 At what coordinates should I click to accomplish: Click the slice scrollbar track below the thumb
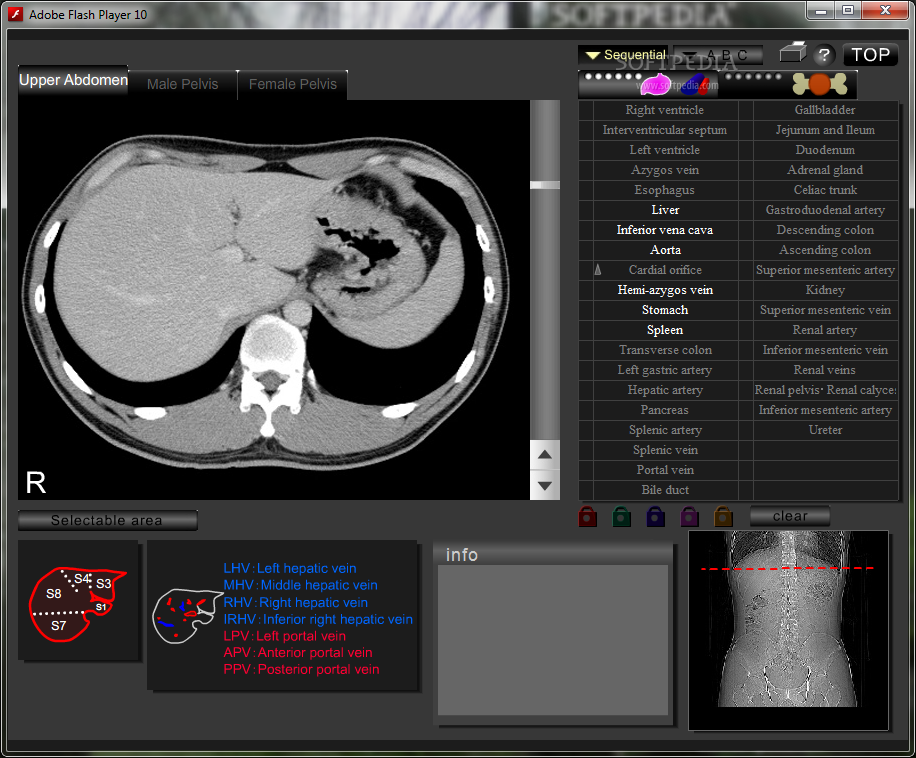coord(544,315)
